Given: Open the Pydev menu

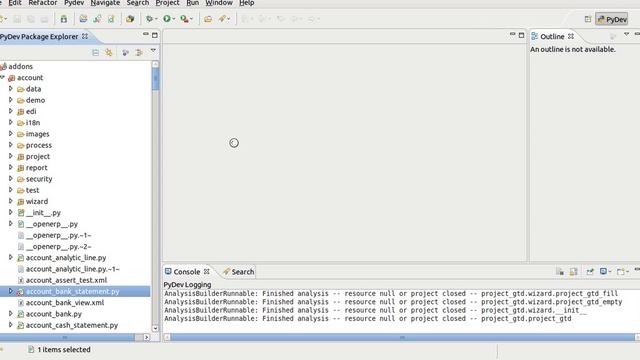Looking at the screenshot, I should (x=74, y=3).
